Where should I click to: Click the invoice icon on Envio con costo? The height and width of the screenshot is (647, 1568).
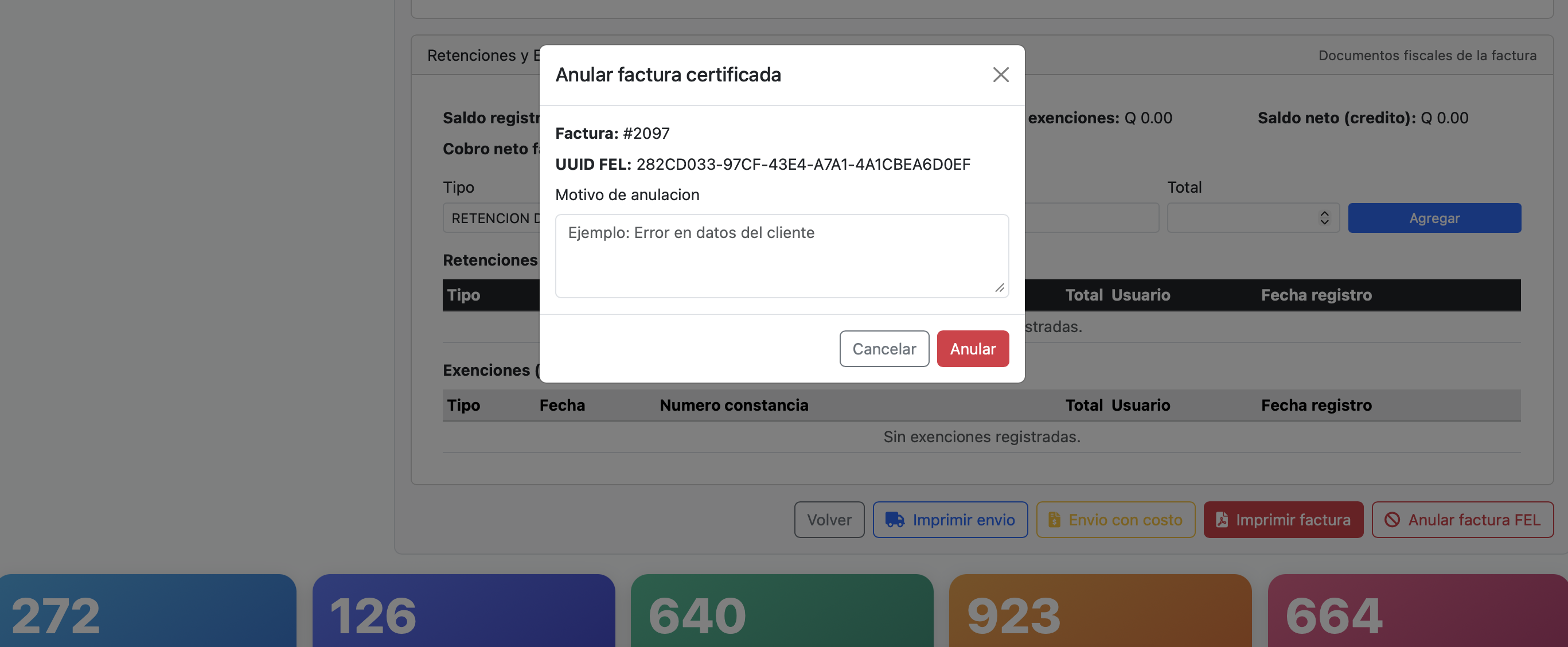click(1055, 520)
